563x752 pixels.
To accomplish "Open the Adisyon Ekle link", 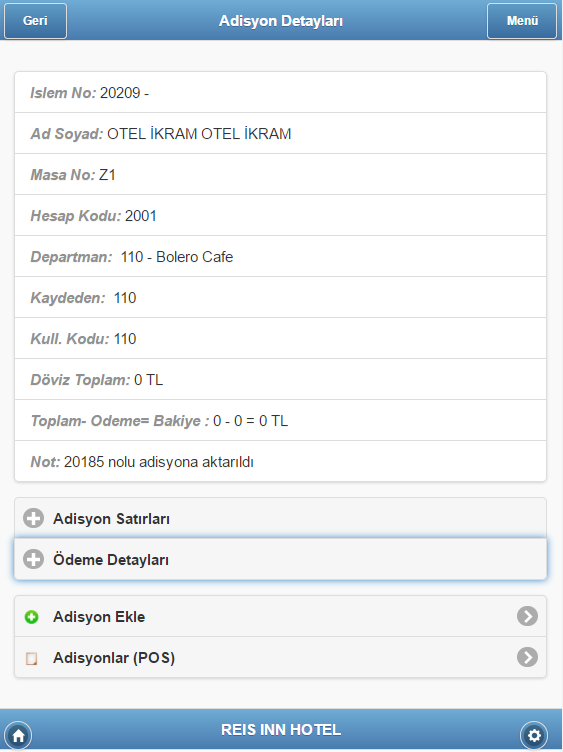I will (x=281, y=616).
